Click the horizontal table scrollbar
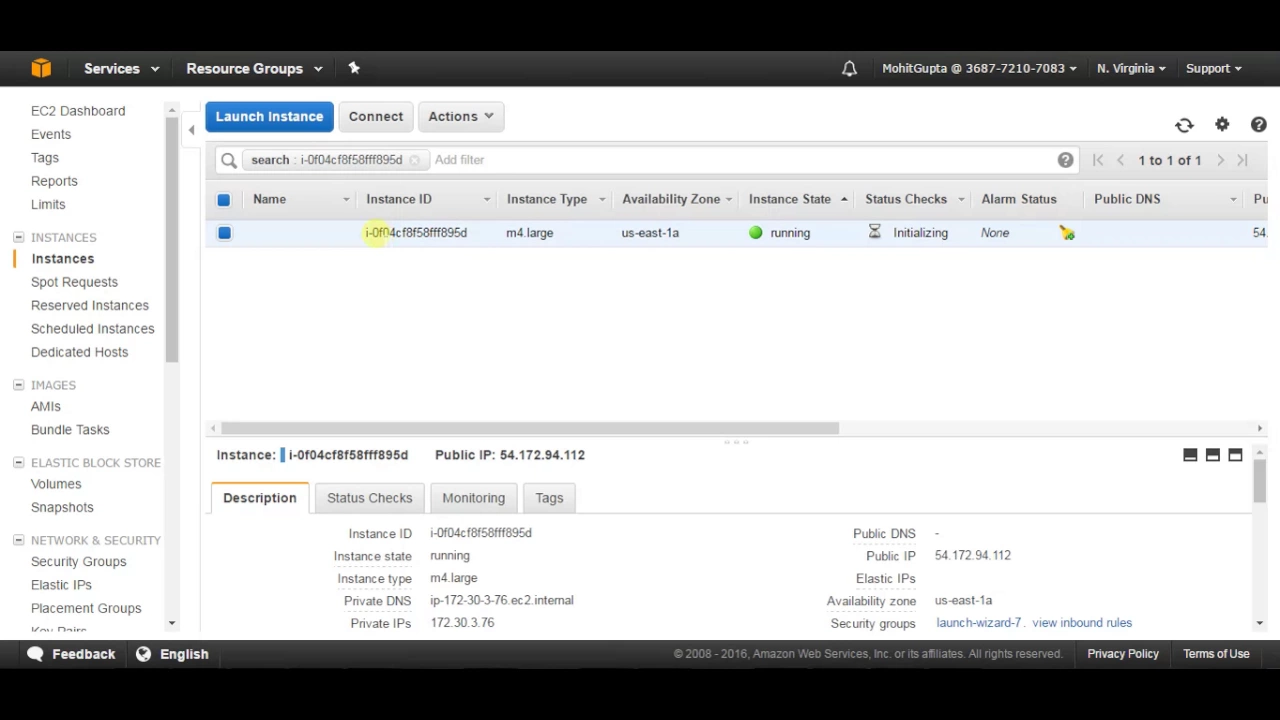 tap(530, 428)
